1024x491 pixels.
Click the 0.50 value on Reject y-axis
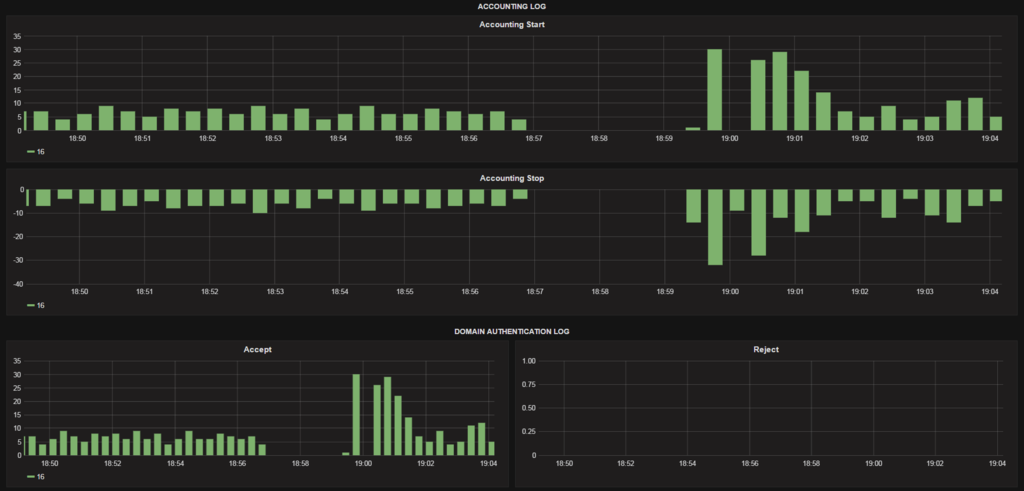pyautogui.click(x=528, y=408)
